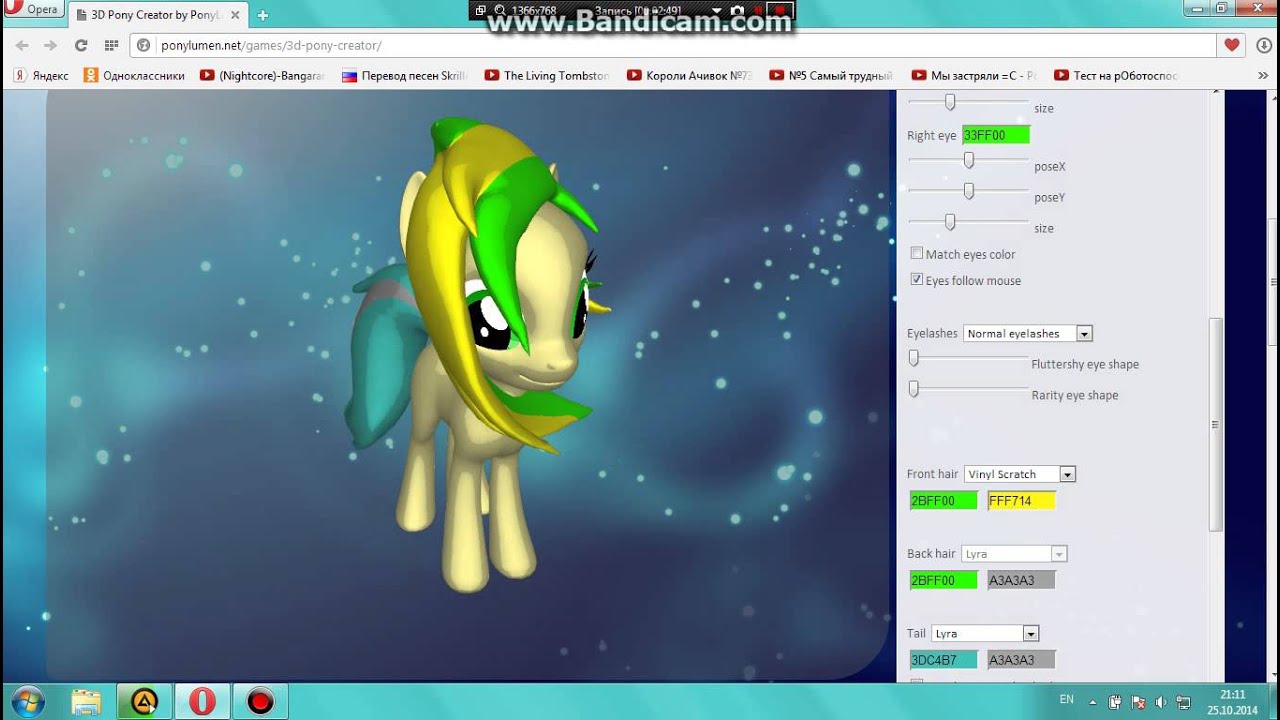Pause the Bandicam recording
The image size is (1280, 720).
[x=759, y=10]
